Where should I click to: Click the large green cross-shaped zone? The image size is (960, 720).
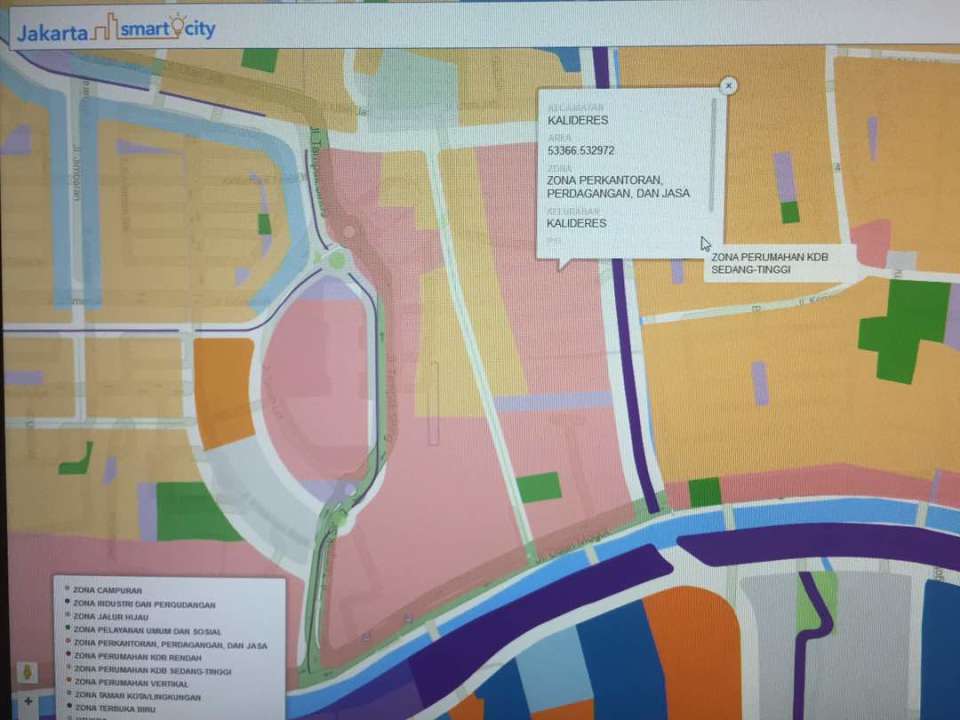904,325
